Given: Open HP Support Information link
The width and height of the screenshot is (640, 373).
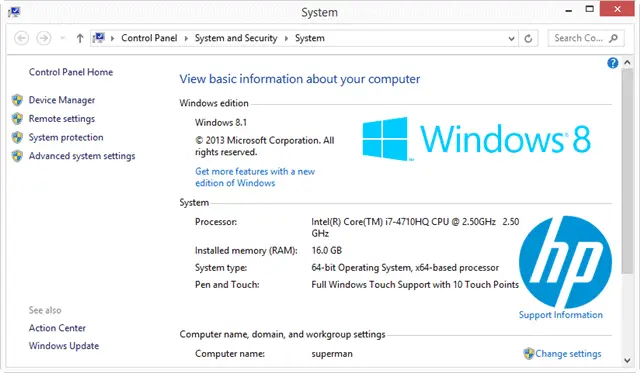Looking at the screenshot, I should (560, 315).
